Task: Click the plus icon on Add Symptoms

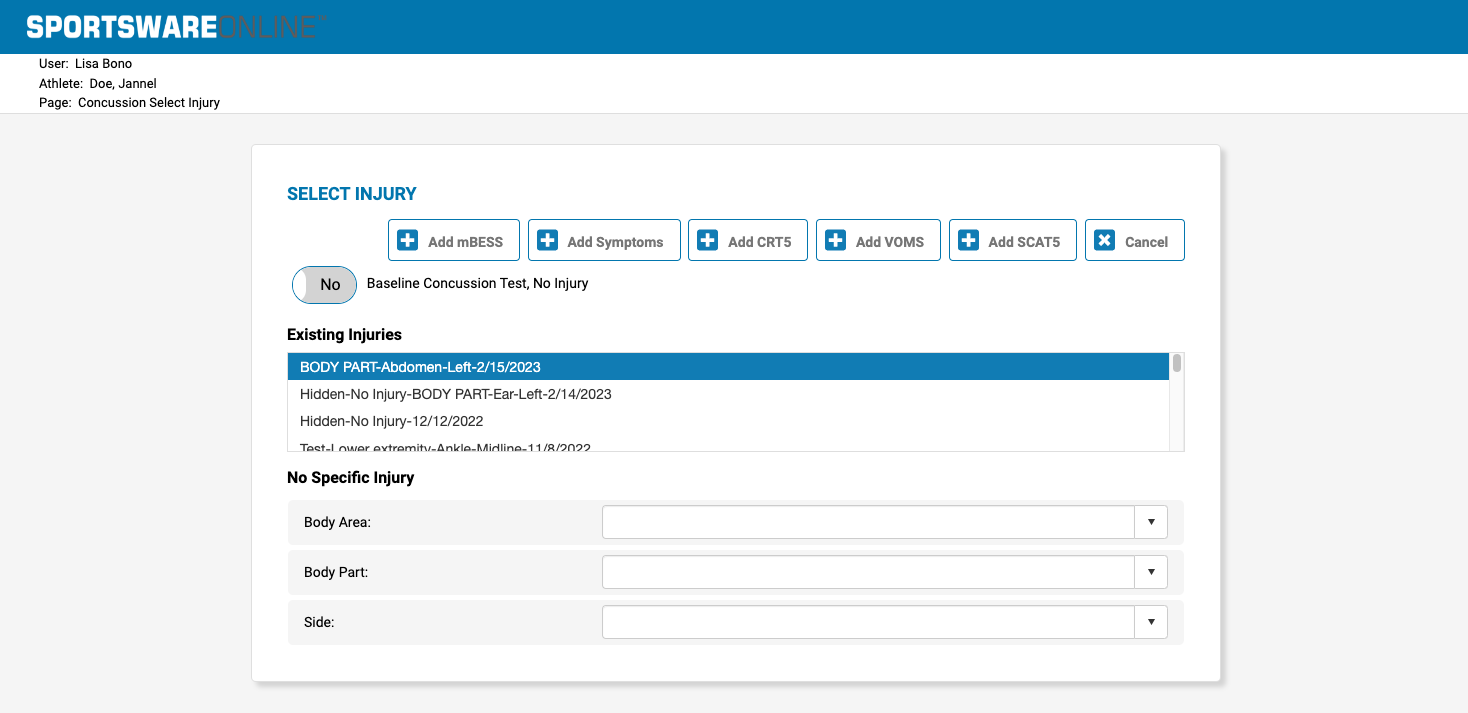Action: pos(548,241)
